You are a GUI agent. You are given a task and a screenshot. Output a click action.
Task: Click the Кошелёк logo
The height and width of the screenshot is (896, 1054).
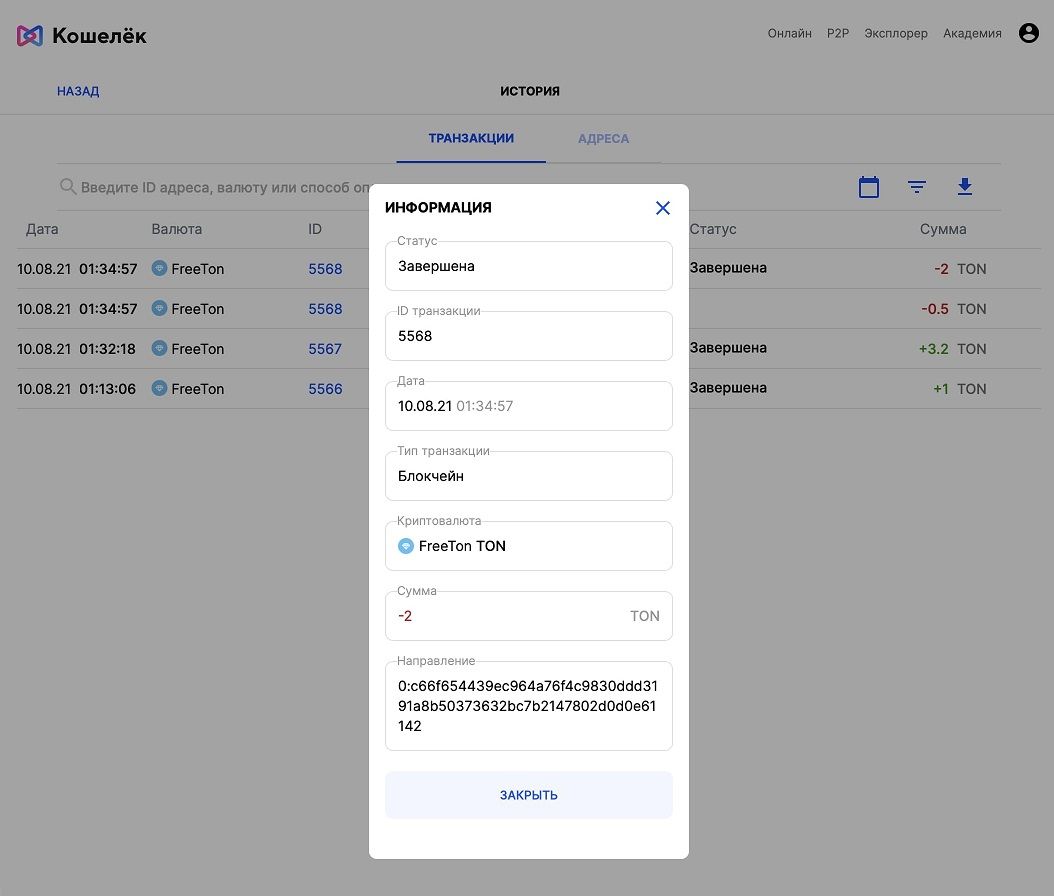(x=81, y=36)
